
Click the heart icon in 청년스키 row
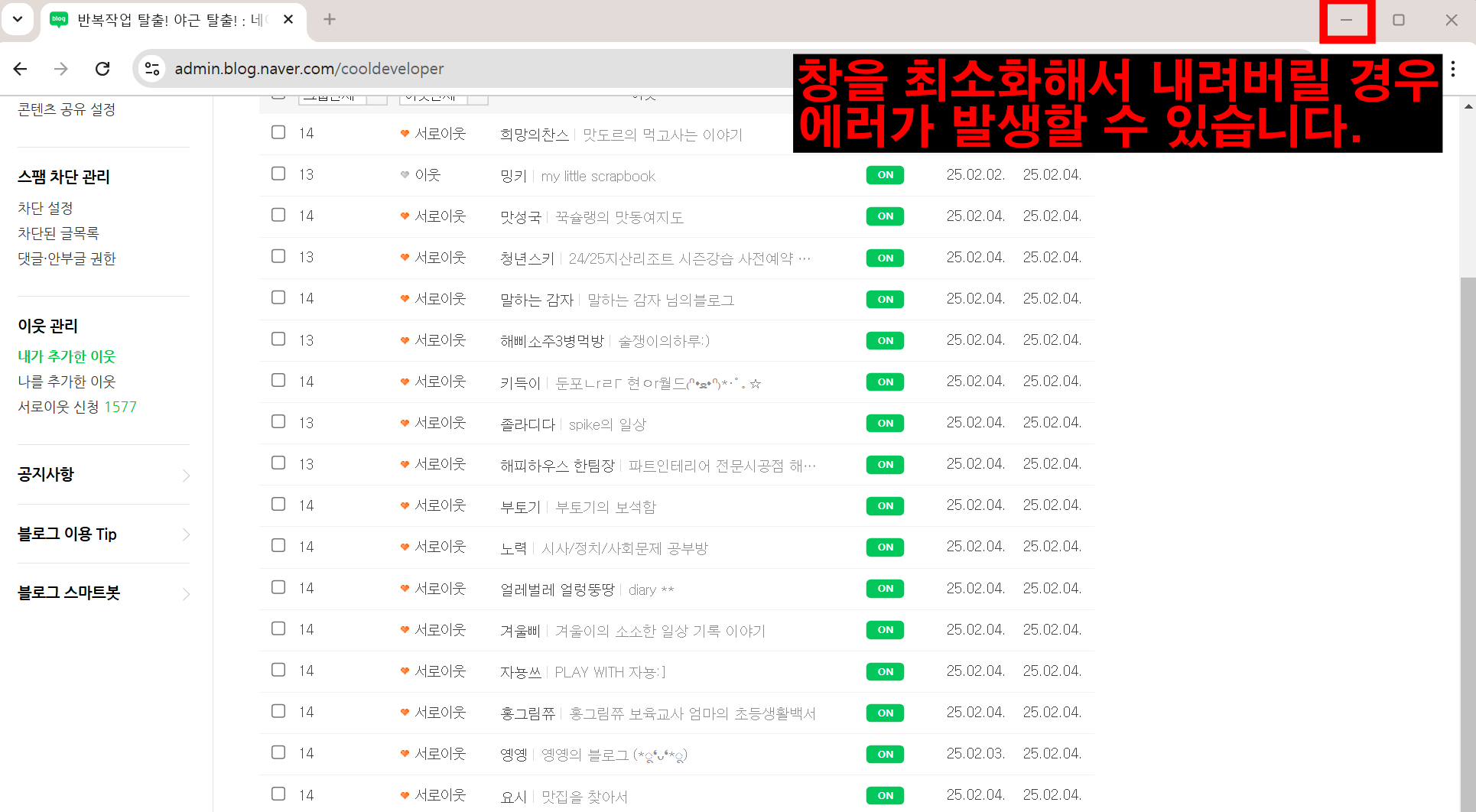point(405,258)
